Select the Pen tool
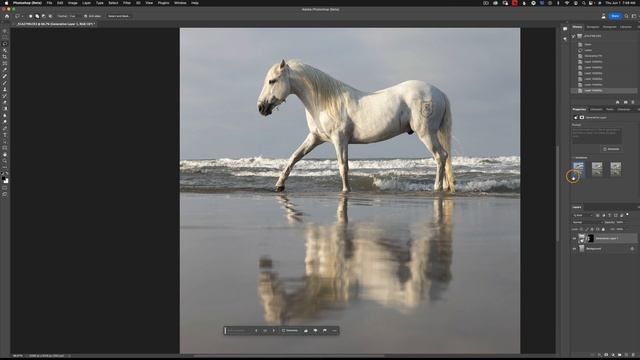This screenshot has height=360, width=640. click(x=5, y=128)
